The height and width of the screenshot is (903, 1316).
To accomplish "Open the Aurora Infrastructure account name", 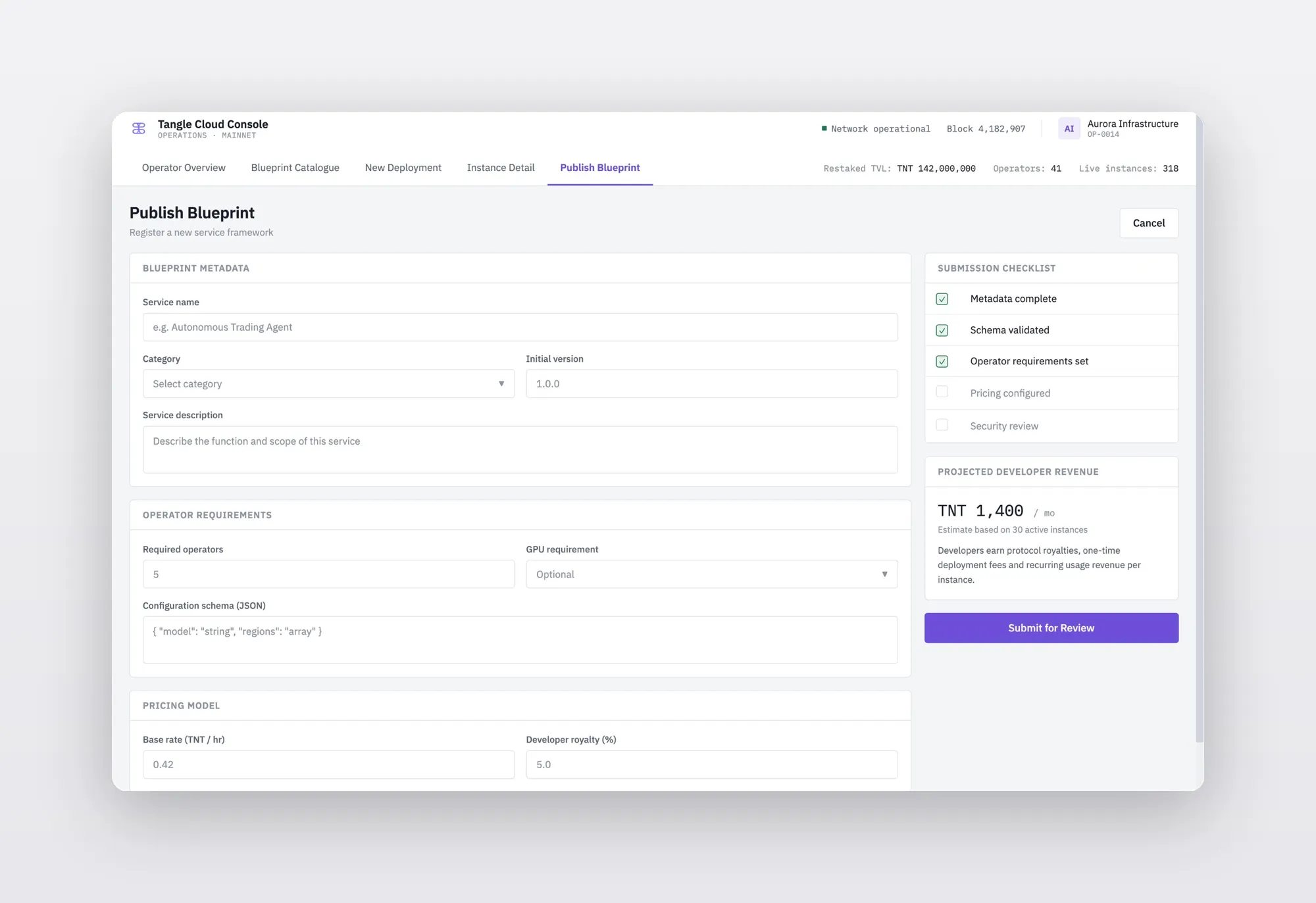I will (1132, 124).
